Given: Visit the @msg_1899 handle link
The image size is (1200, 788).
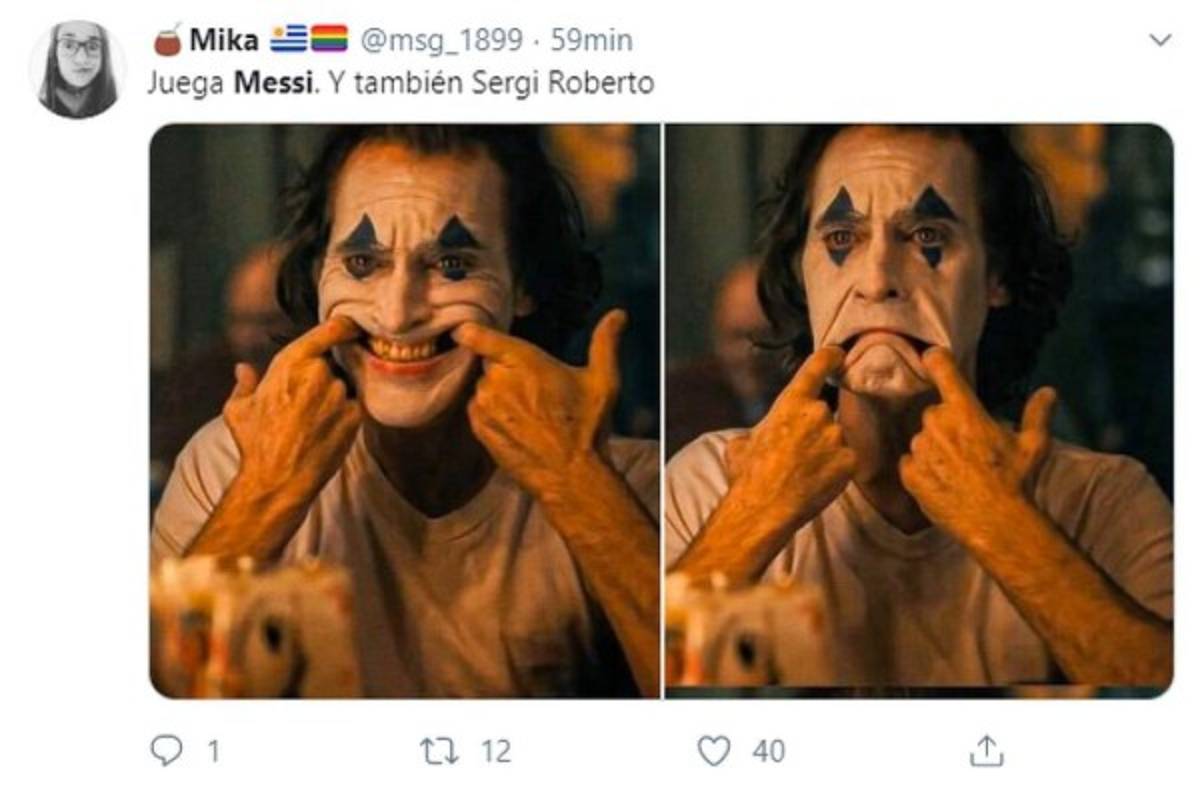Looking at the screenshot, I should 440,40.
